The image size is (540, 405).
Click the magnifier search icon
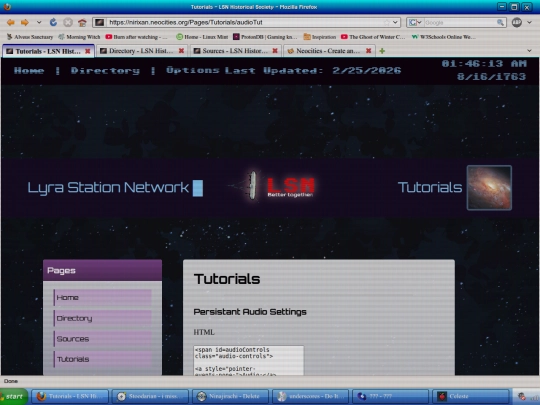click(x=500, y=22)
